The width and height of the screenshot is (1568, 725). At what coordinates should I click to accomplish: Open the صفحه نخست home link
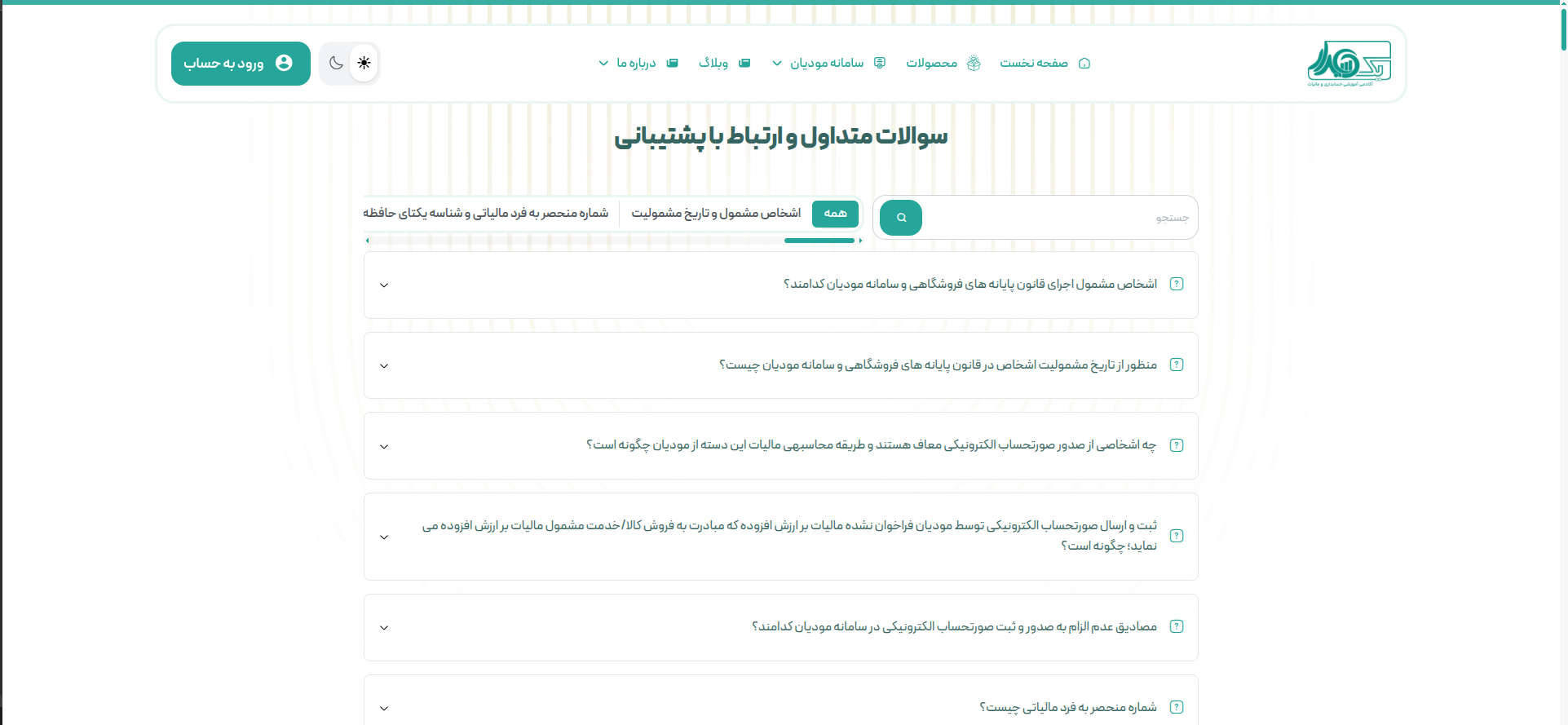pos(1034,64)
